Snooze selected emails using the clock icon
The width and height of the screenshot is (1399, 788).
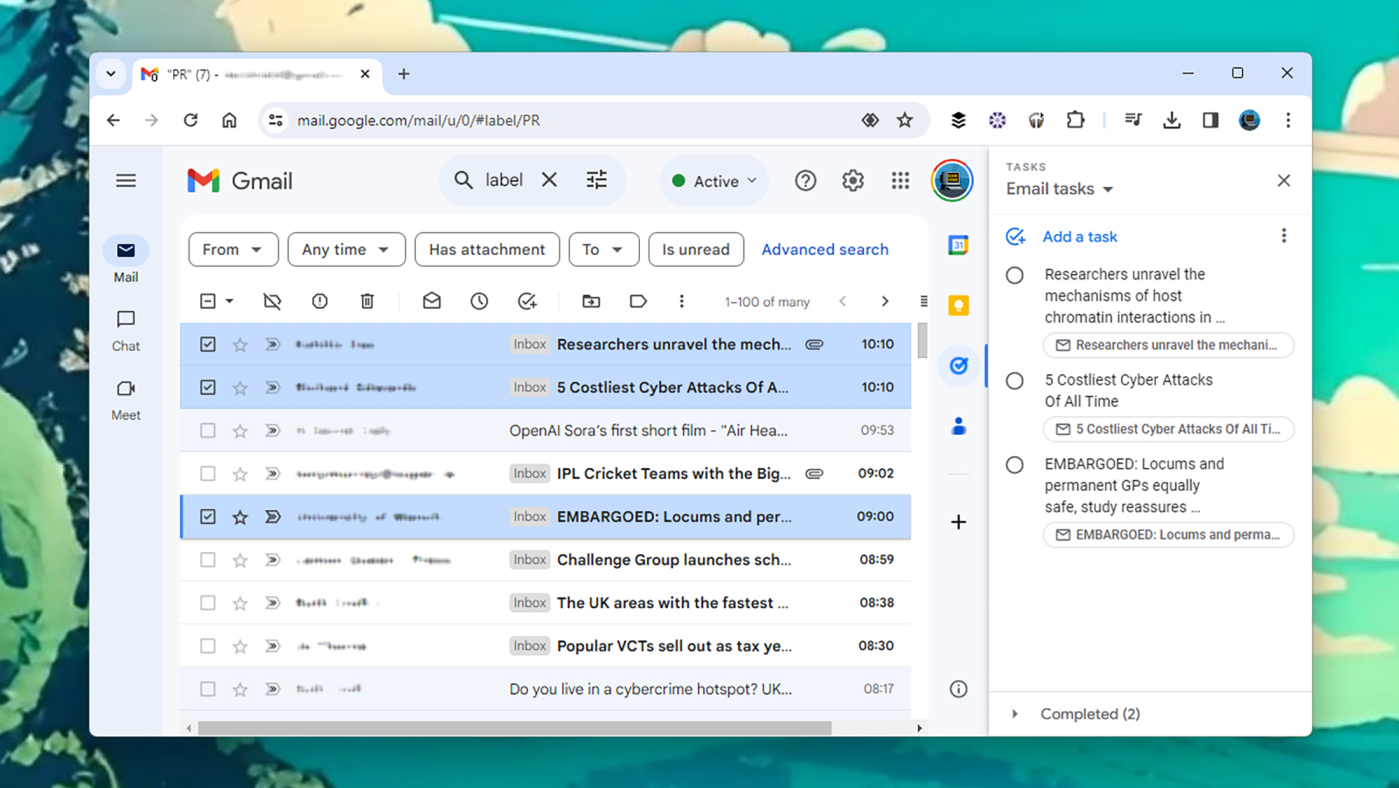coord(479,300)
